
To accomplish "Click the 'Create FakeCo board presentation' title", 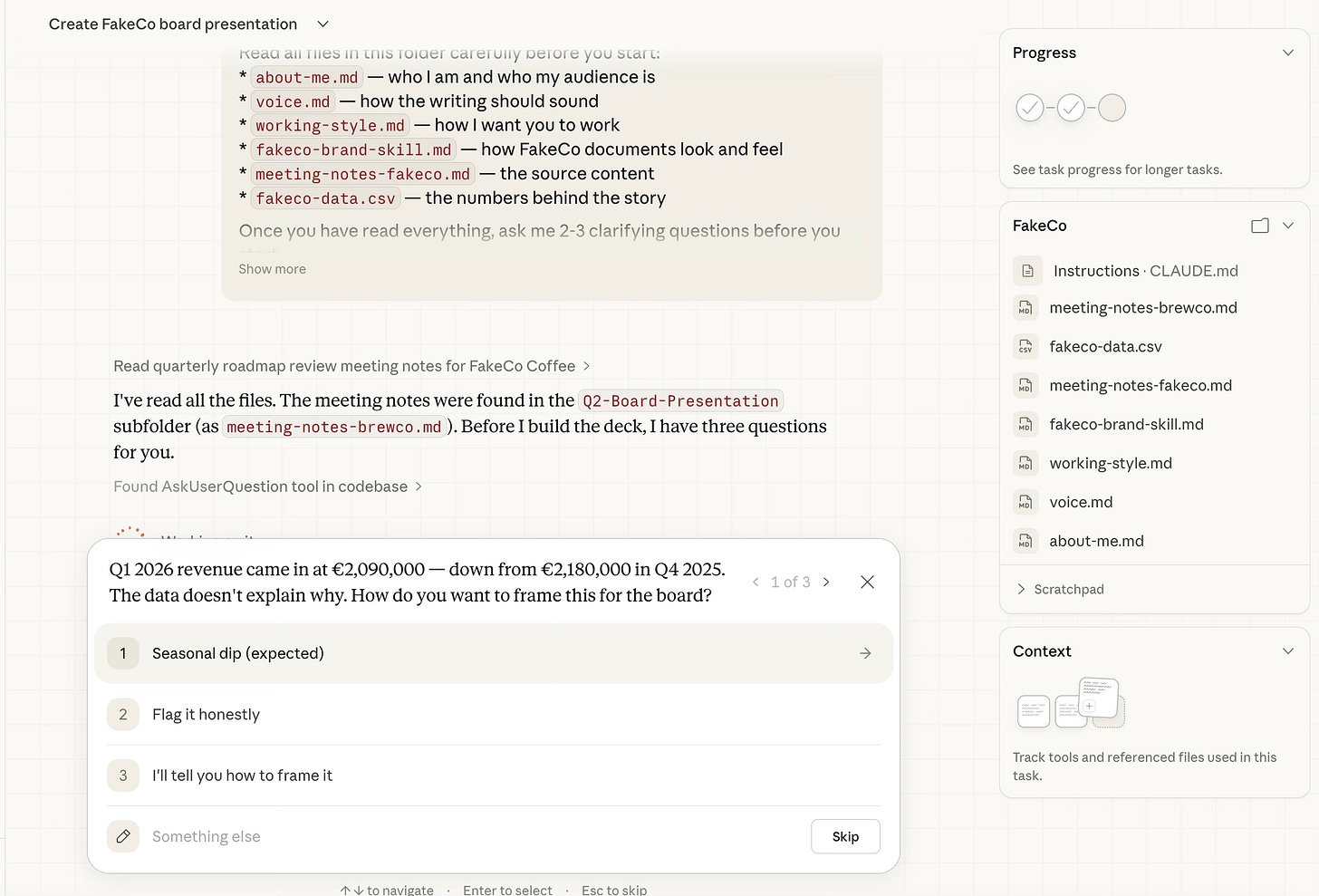I will click(x=173, y=24).
